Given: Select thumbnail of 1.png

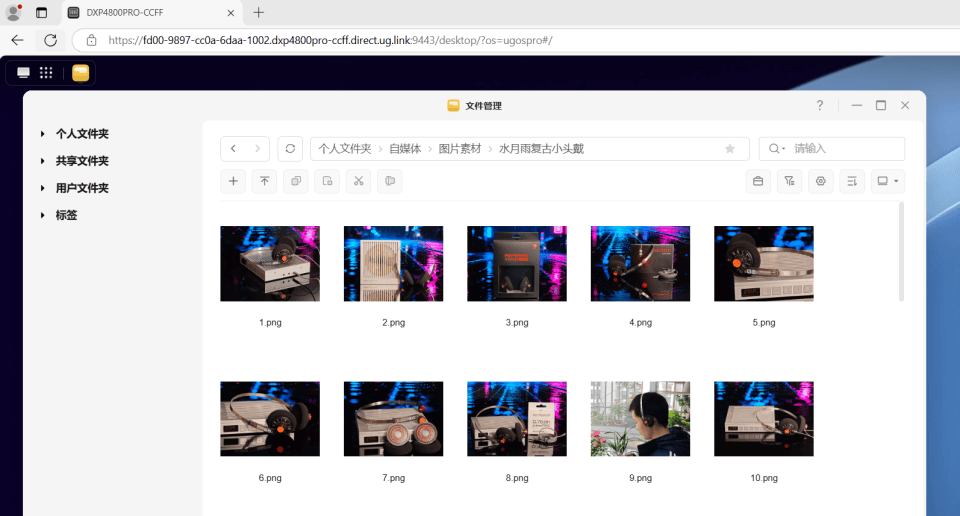Looking at the screenshot, I should click(x=270, y=264).
